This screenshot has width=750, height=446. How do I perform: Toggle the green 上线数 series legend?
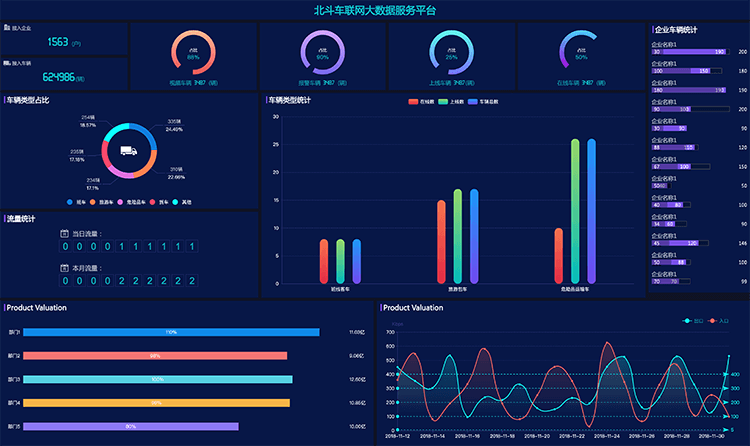click(451, 101)
